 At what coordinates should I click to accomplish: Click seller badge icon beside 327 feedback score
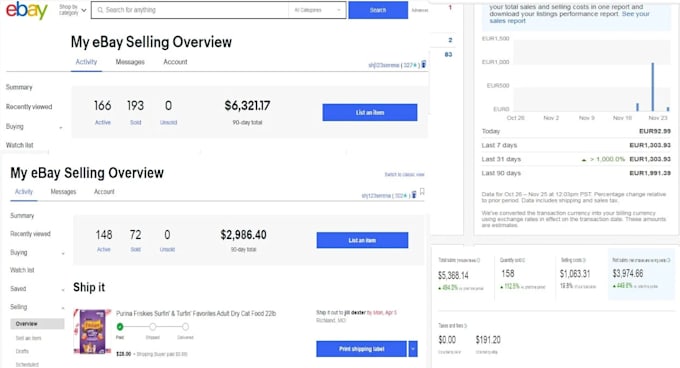424,65
